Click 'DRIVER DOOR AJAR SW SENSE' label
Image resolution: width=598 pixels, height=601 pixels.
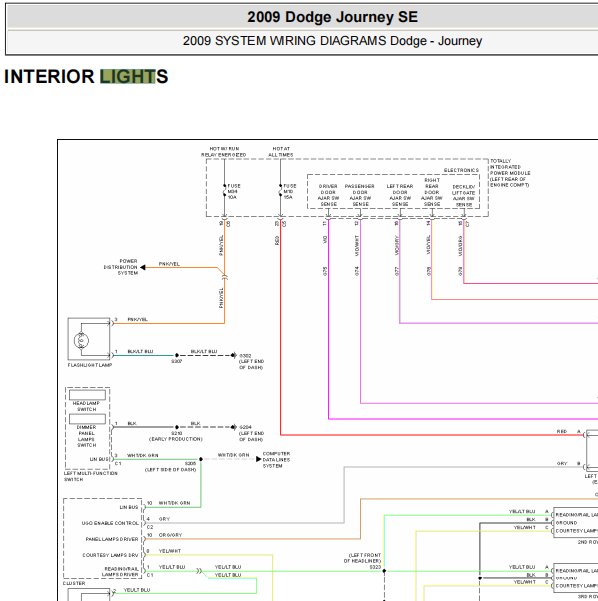tap(328, 195)
